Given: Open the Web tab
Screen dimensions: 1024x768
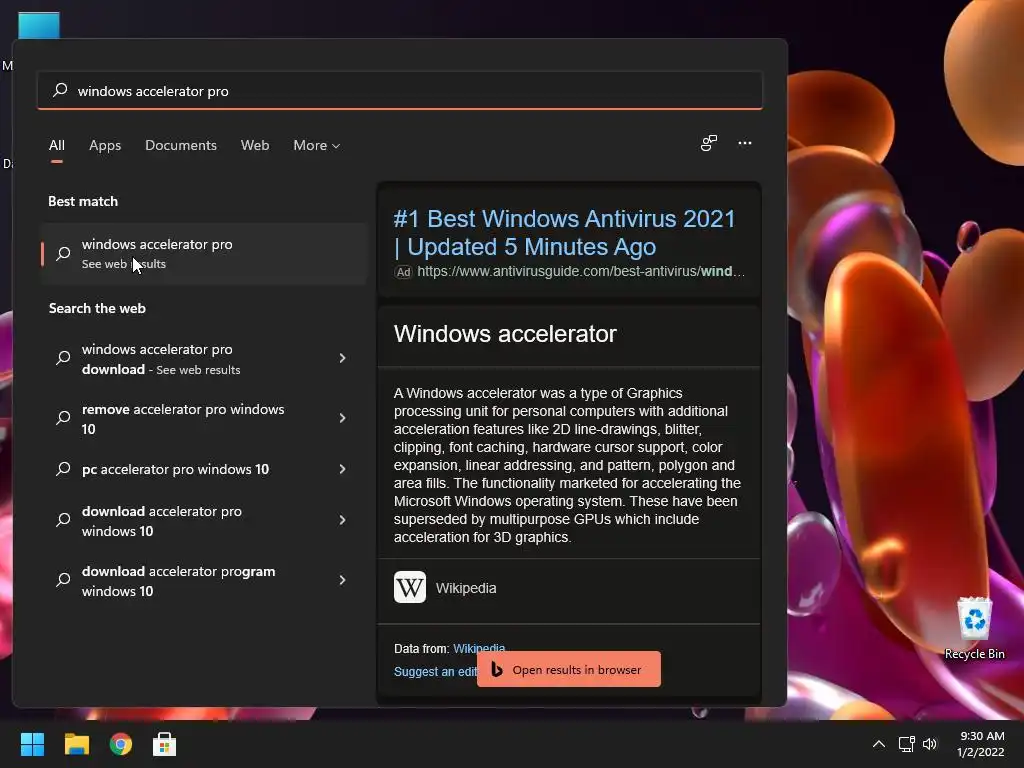Looking at the screenshot, I should (255, 146).
